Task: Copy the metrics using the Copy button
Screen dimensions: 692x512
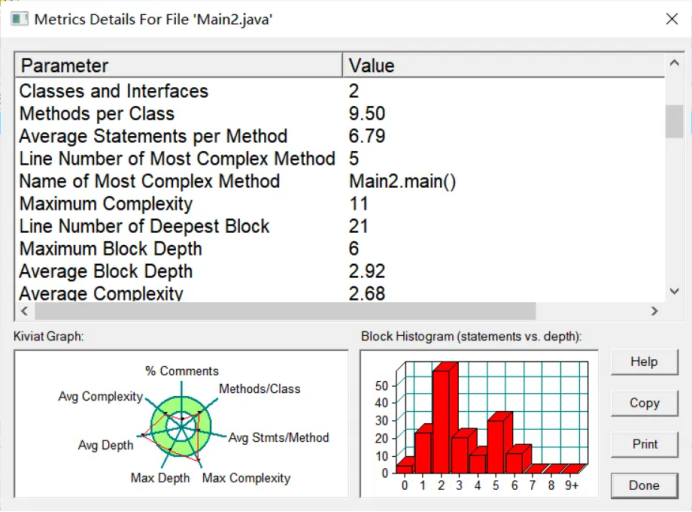Action: (x=644, y=403)
